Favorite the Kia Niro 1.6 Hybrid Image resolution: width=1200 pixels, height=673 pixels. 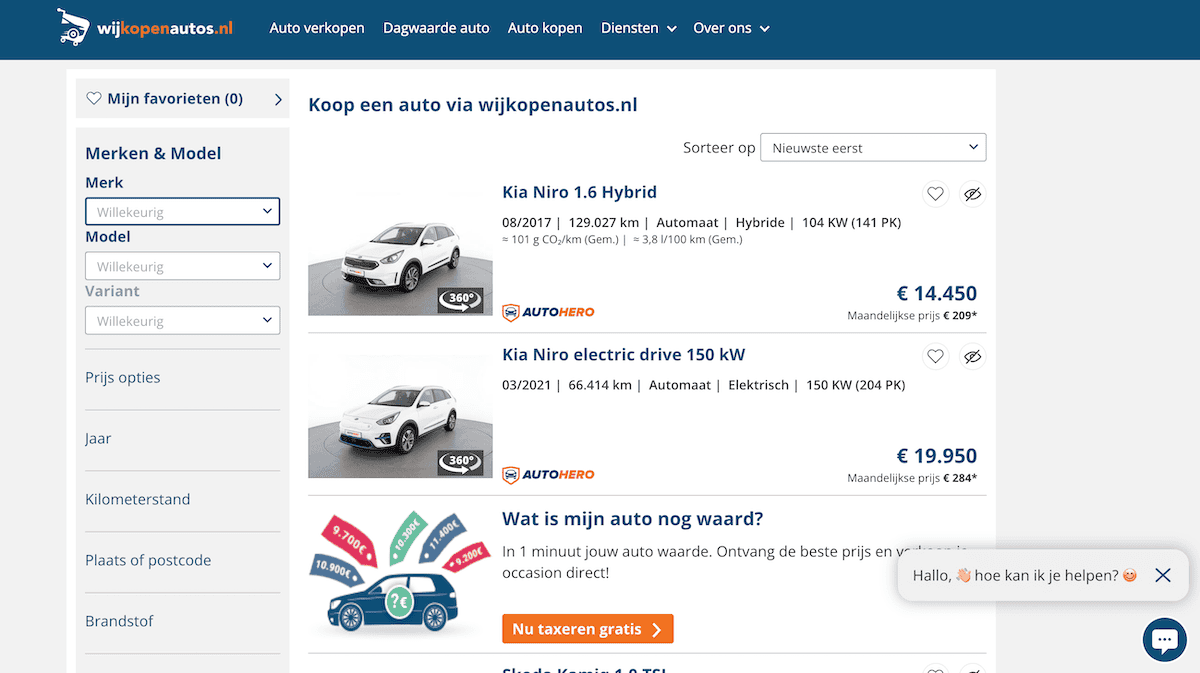pos(935,194)
